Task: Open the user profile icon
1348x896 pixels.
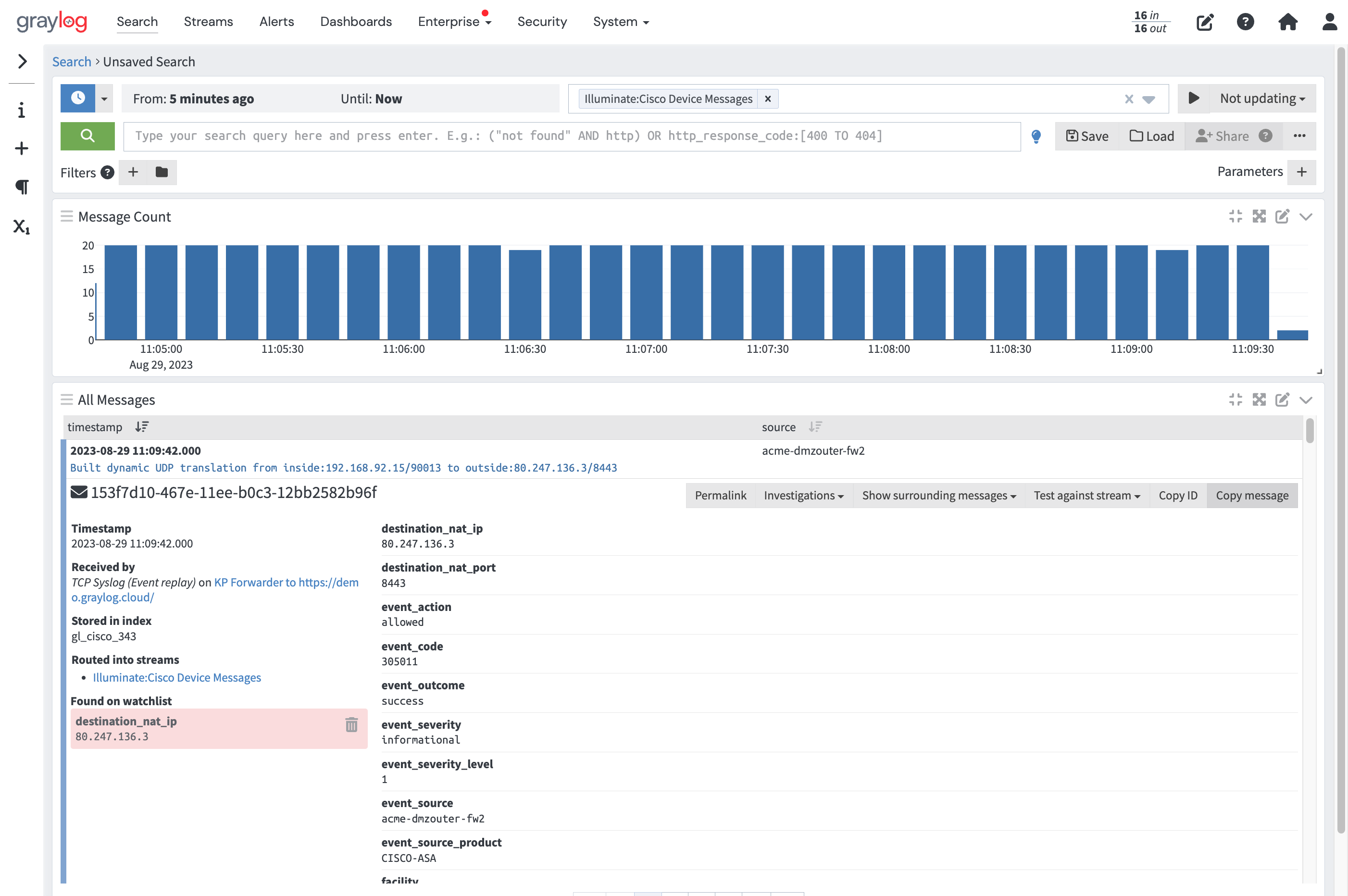Action: (x=1330, y=22)
